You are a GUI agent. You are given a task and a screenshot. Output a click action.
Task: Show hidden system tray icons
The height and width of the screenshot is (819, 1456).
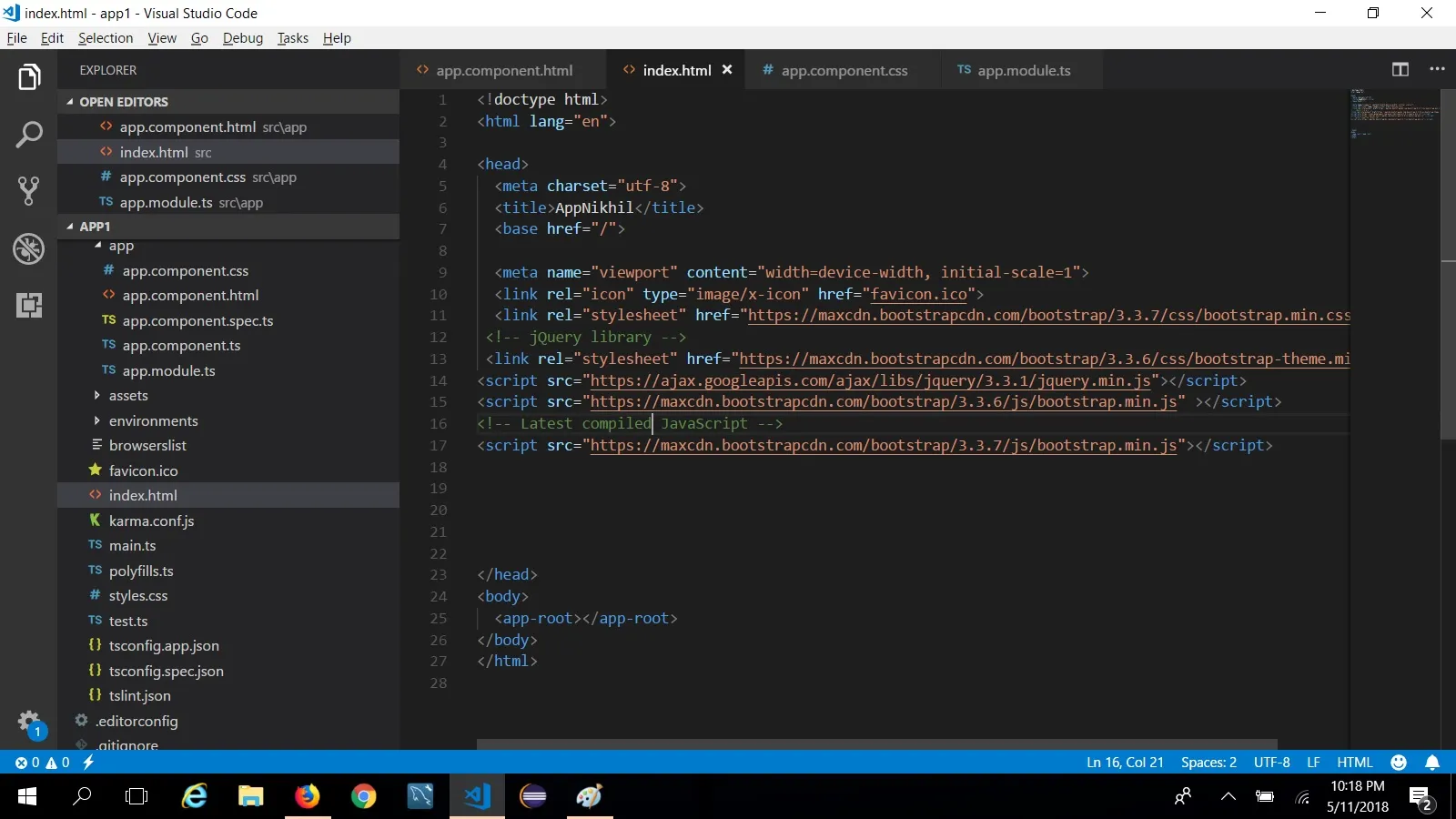pyautogui.click(x=1228, y=797)
